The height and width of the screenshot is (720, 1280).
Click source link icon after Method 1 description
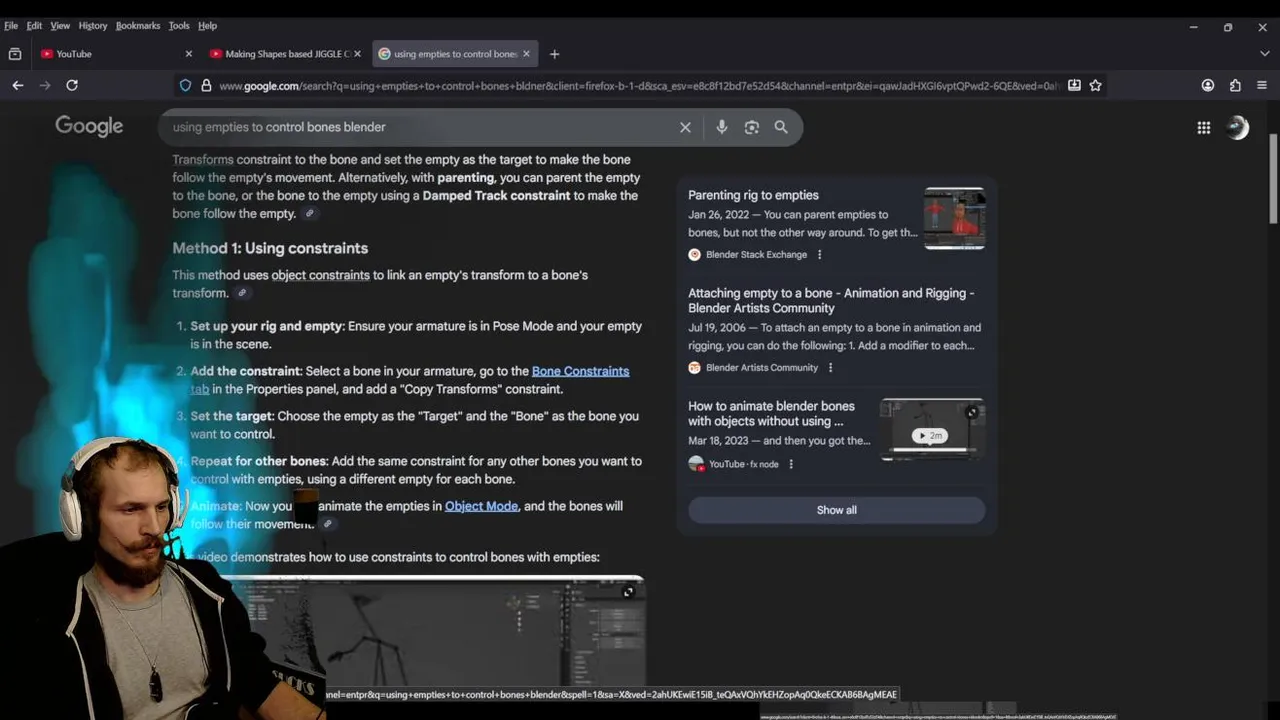242,293
